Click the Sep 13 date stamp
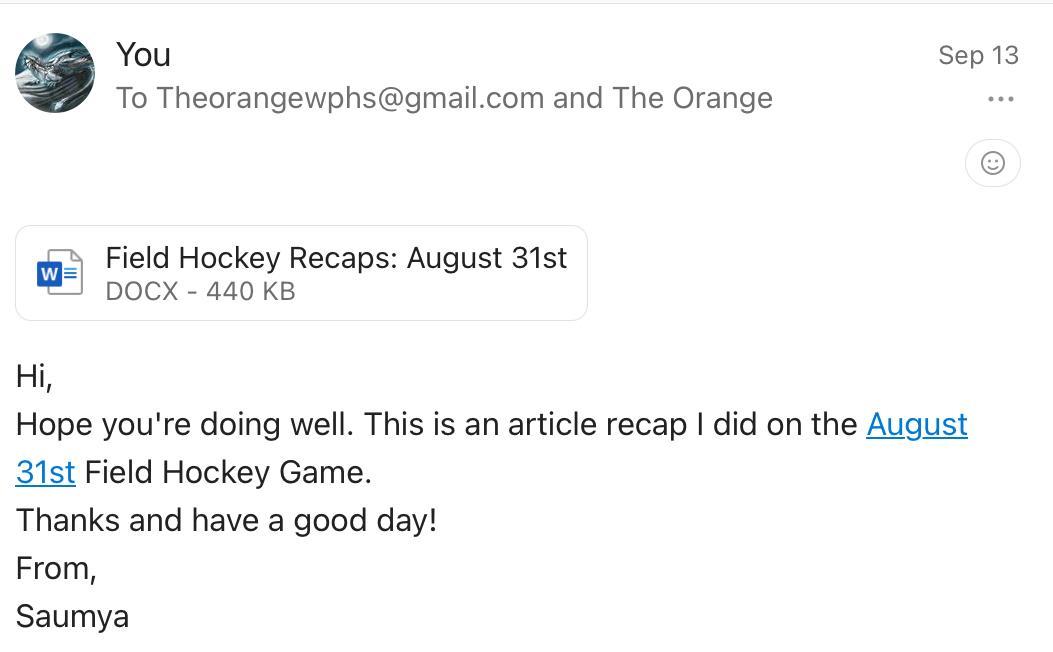The width and height of the screenshot is (1053, 652). coord(977,55)
